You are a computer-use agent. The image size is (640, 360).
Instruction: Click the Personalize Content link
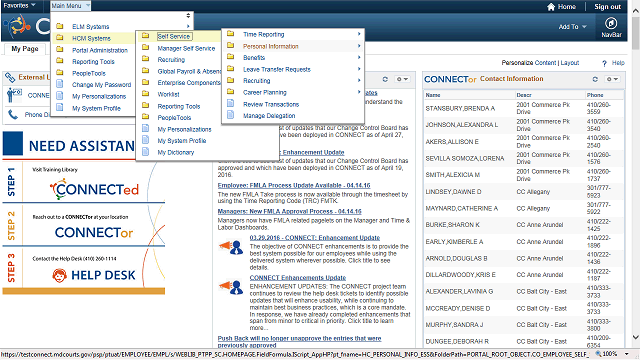click(529, 63)
